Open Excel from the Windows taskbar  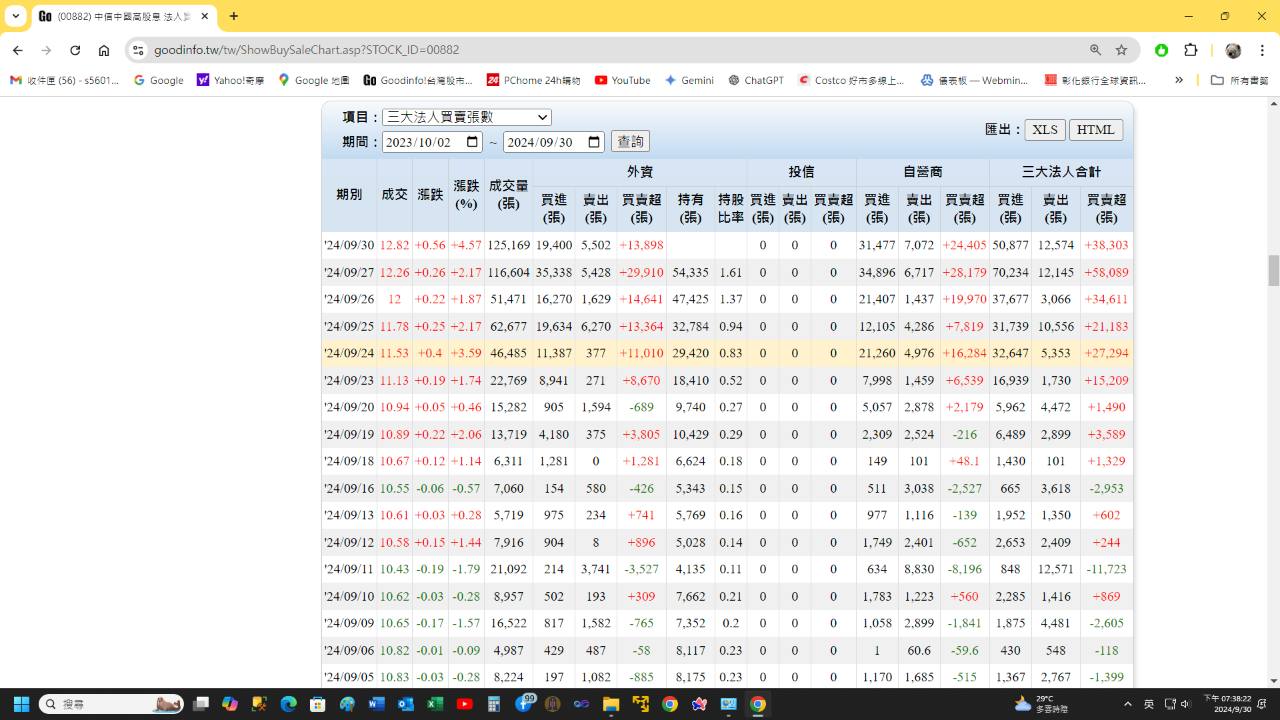435,704
